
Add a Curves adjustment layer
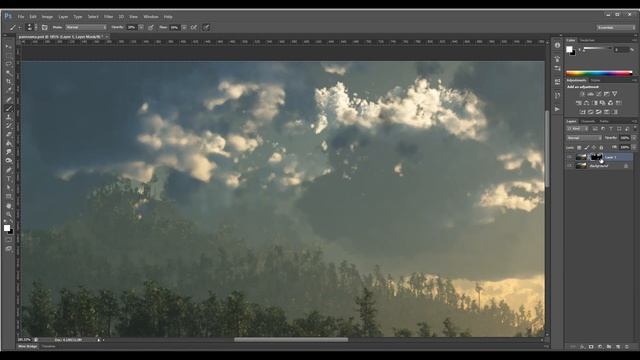tap(598, 94)
